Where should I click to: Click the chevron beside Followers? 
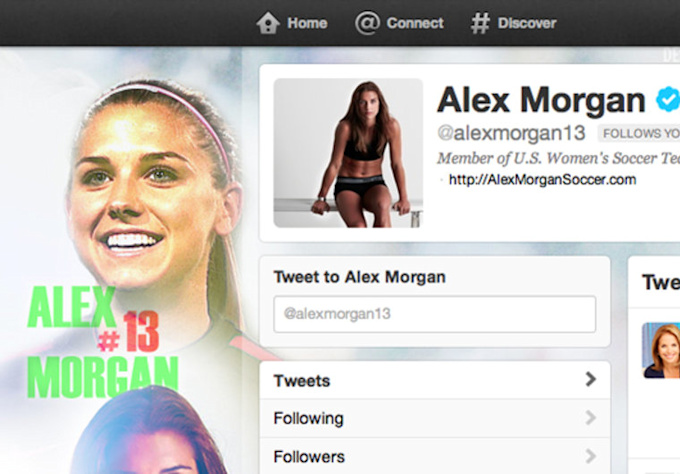coord(590,456)
